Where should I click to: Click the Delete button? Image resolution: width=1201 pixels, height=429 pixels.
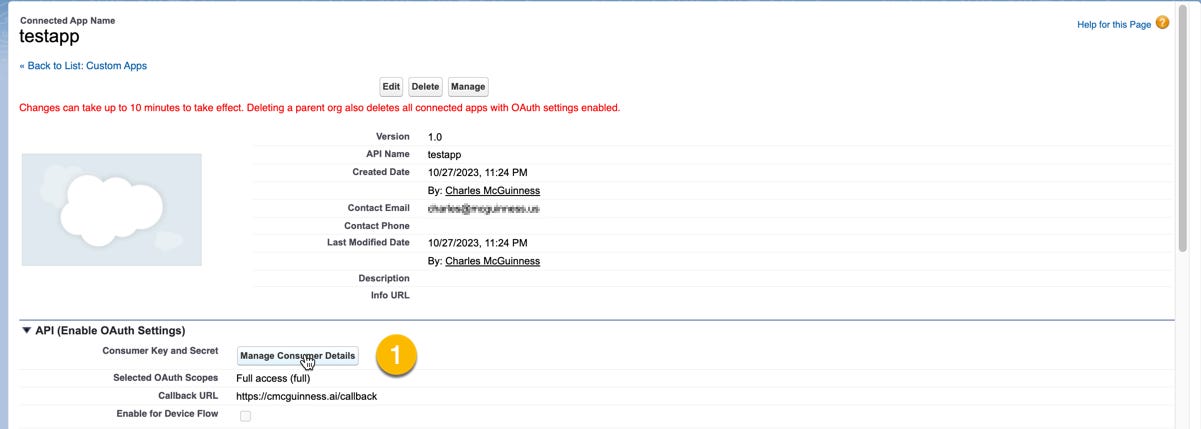point(425,87)
